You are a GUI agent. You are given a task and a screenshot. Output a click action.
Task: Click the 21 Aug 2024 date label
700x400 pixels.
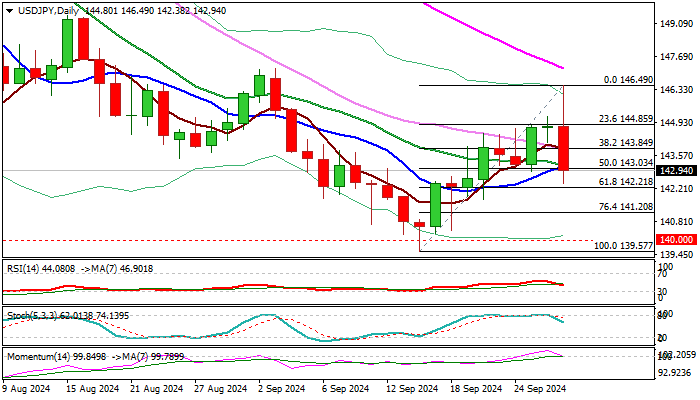[x=157, y=389]
